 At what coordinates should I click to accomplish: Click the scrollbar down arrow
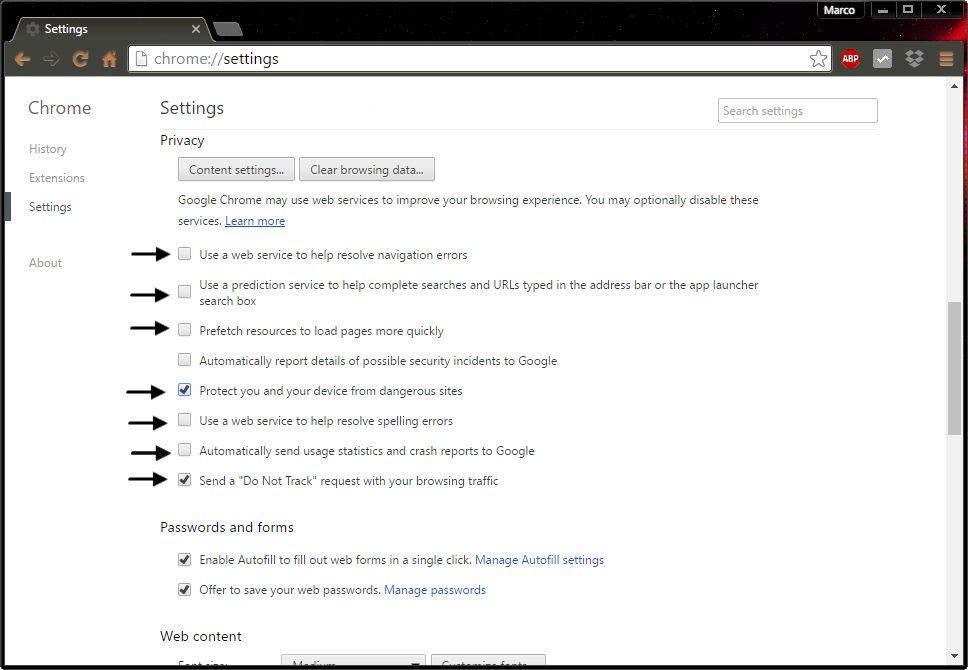coord(954,656)
